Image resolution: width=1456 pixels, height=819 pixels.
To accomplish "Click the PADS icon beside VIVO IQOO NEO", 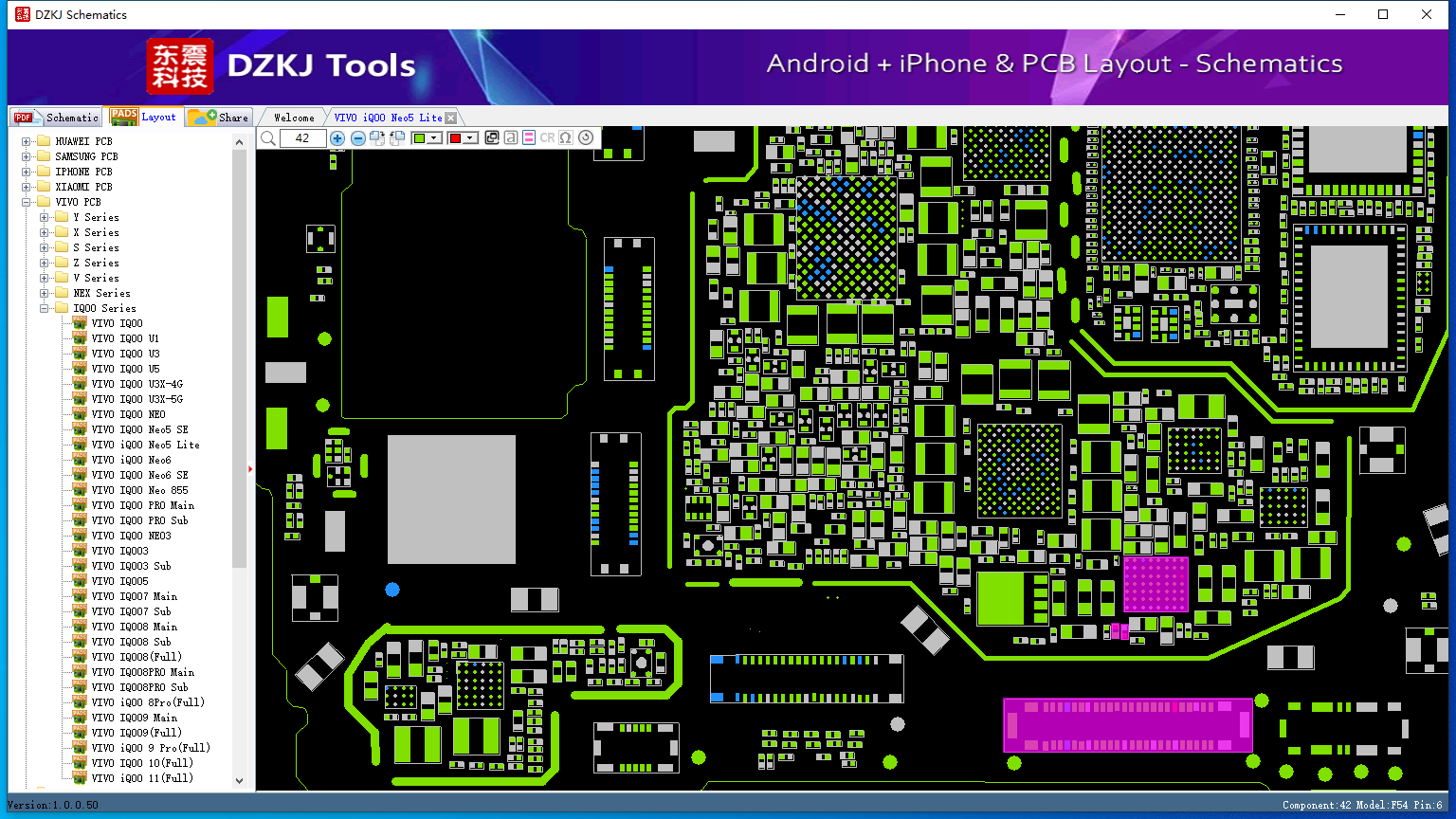I will 80,414.
